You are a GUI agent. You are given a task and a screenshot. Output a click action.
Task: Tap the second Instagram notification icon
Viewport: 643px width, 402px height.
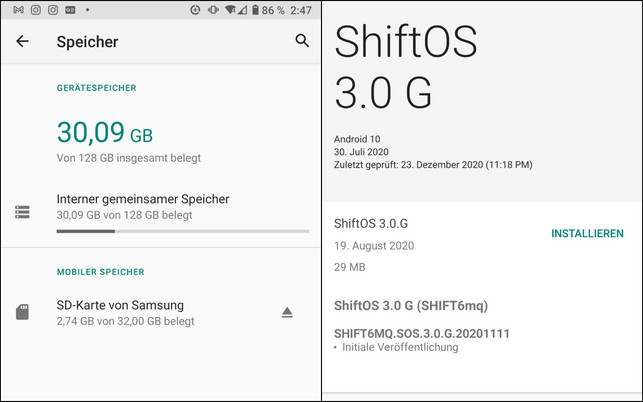pos(53,10)
